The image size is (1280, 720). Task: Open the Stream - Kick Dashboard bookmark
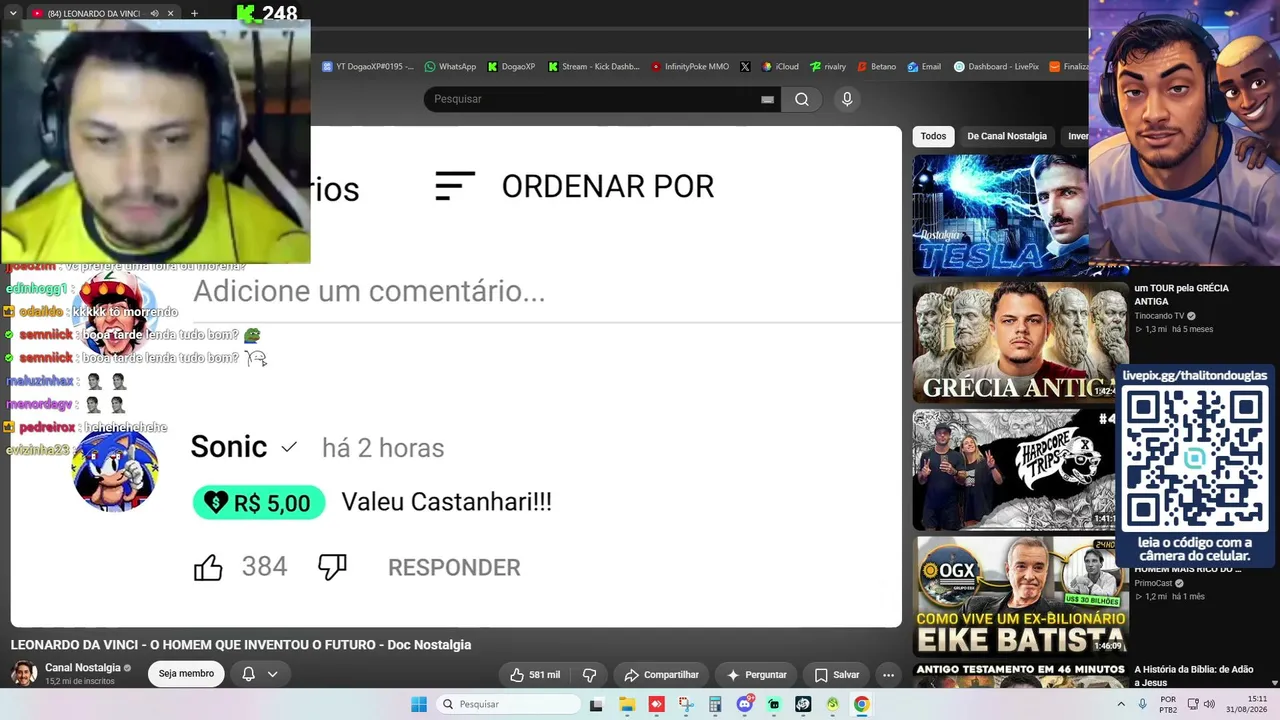click(x=594, y=67)
